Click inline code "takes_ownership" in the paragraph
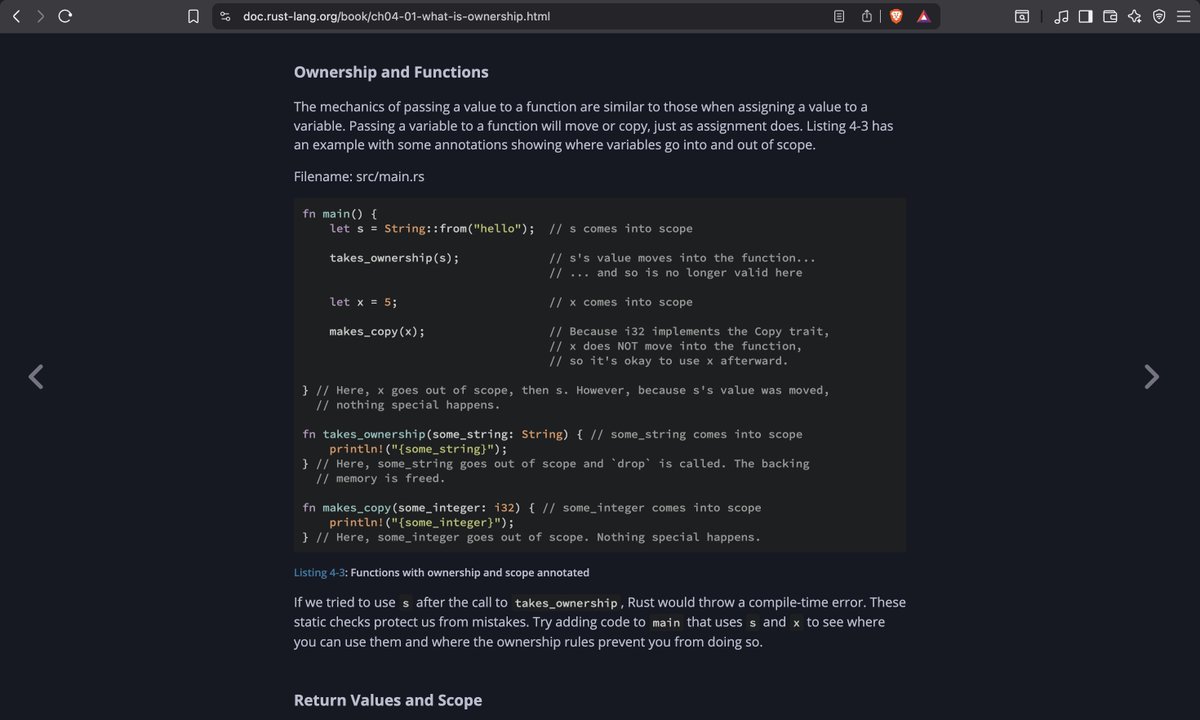This screenshot has width=1200, height=720. pyautogui.click(x=566, y=603)
